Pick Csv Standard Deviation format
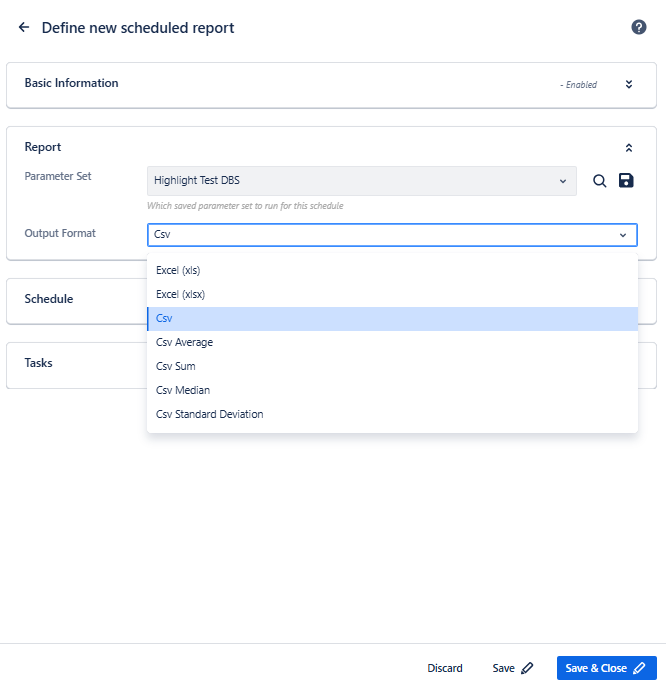 [x=209, y=414]
